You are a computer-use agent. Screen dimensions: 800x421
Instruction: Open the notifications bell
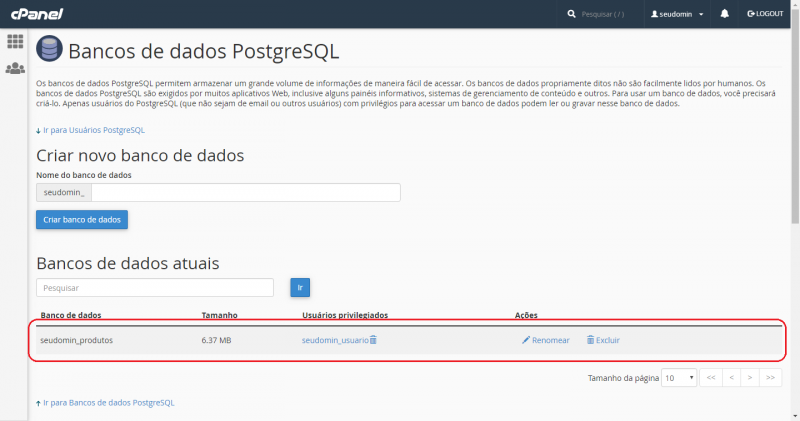[724, 14]
